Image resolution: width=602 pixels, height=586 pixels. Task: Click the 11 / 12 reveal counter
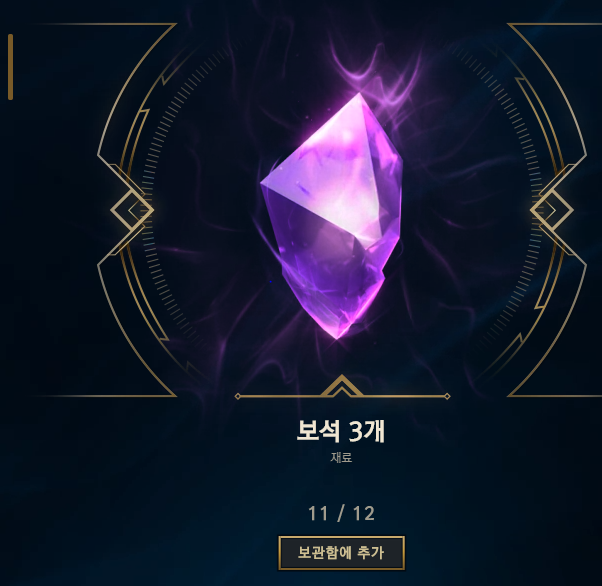341,513
